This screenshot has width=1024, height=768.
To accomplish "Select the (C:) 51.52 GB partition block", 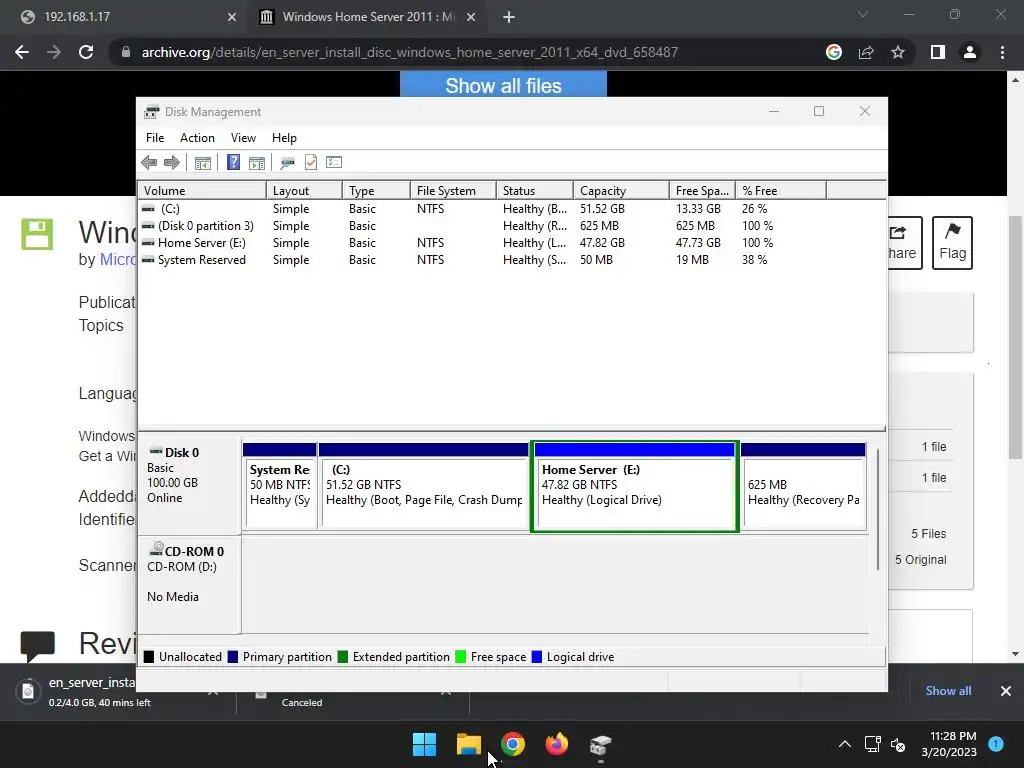I will click(424, 487).
